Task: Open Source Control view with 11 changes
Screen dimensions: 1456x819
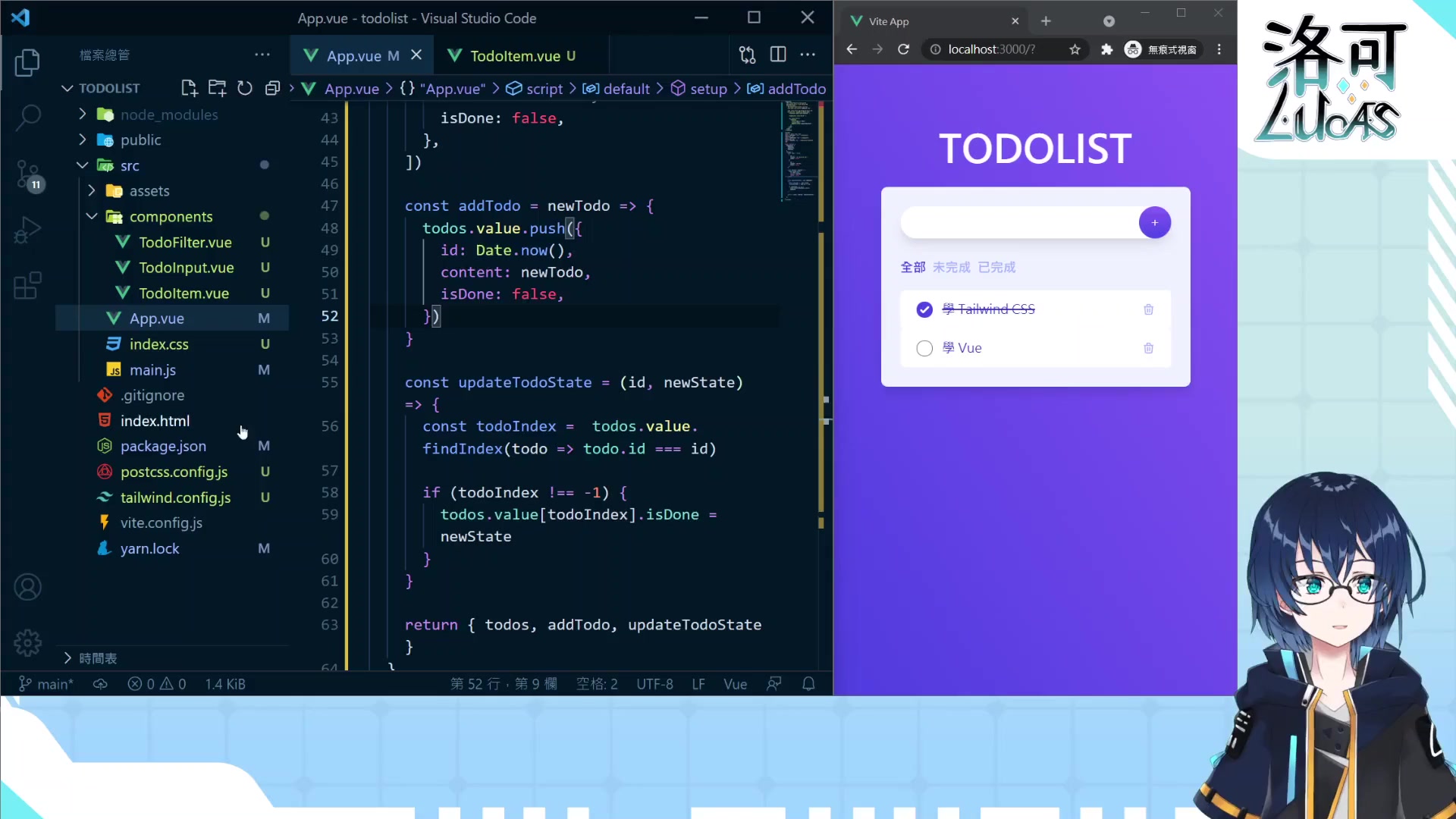Action: click(28, 174)
